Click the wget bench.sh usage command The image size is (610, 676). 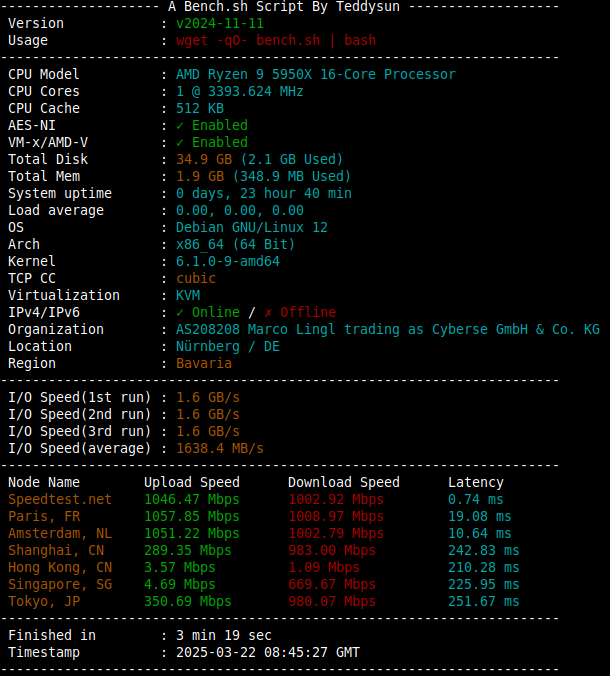(276, 41)
